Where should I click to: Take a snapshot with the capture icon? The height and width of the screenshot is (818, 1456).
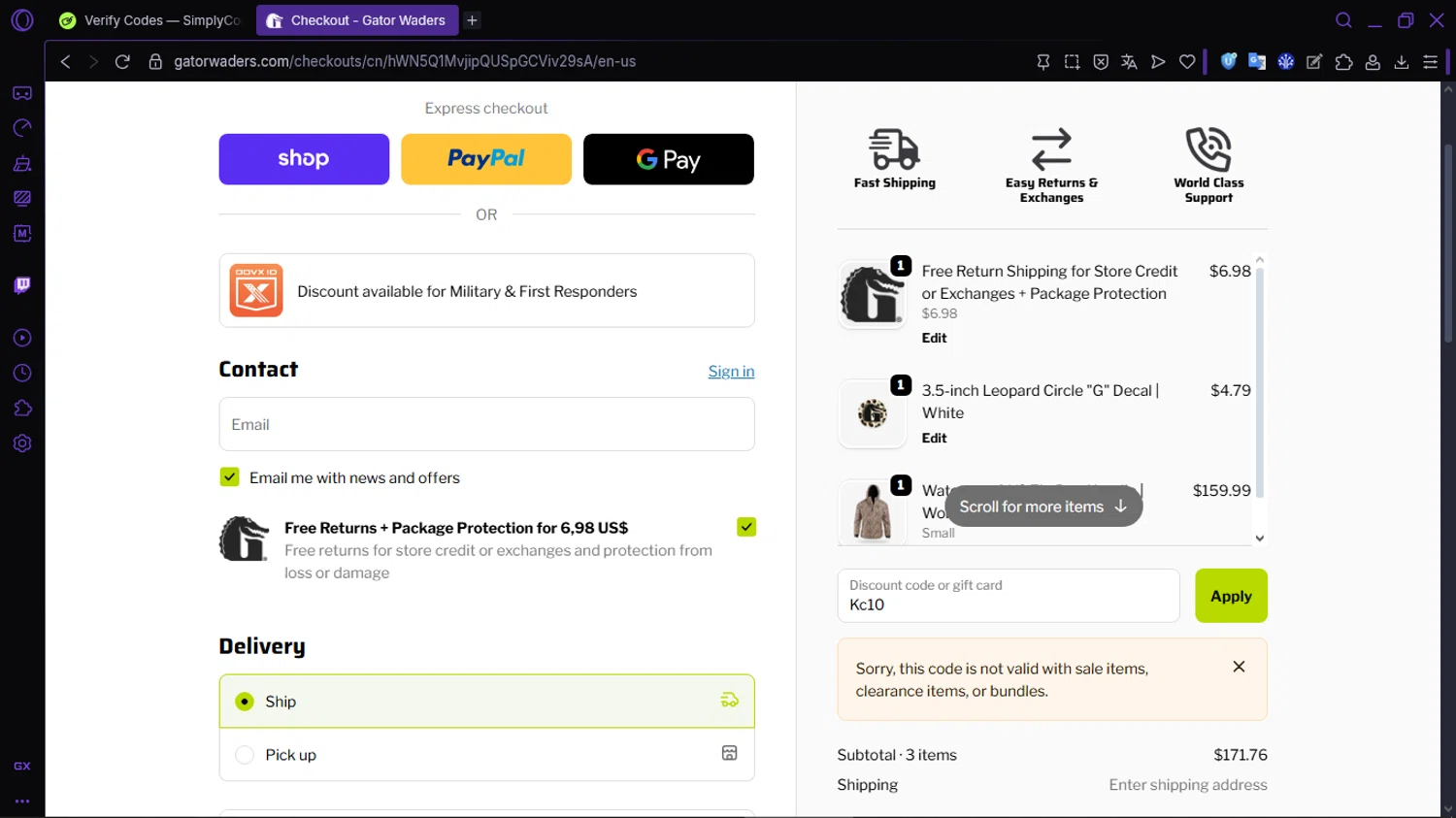pos(1072,61)
